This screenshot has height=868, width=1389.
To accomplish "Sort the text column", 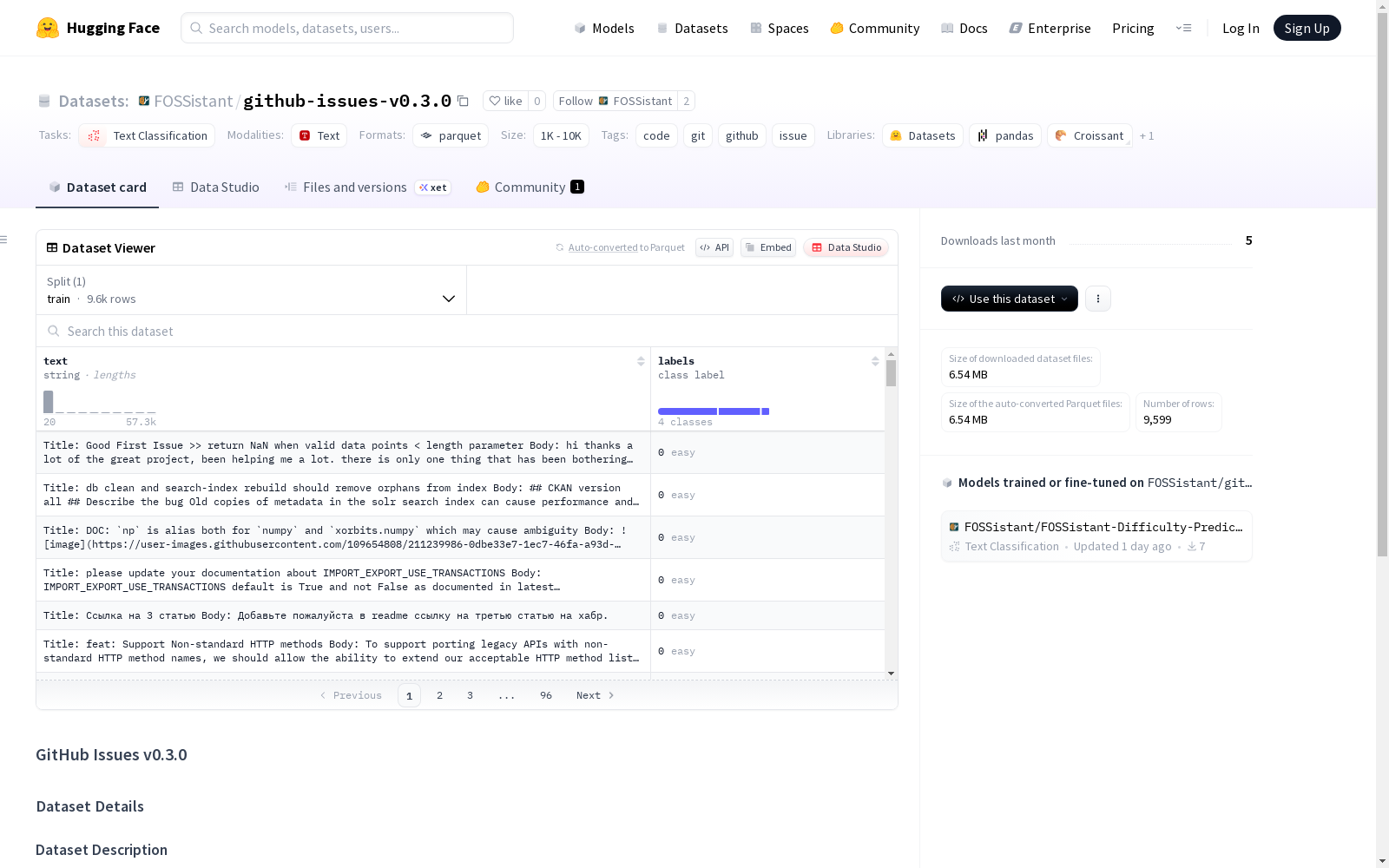I will point(641,361).
